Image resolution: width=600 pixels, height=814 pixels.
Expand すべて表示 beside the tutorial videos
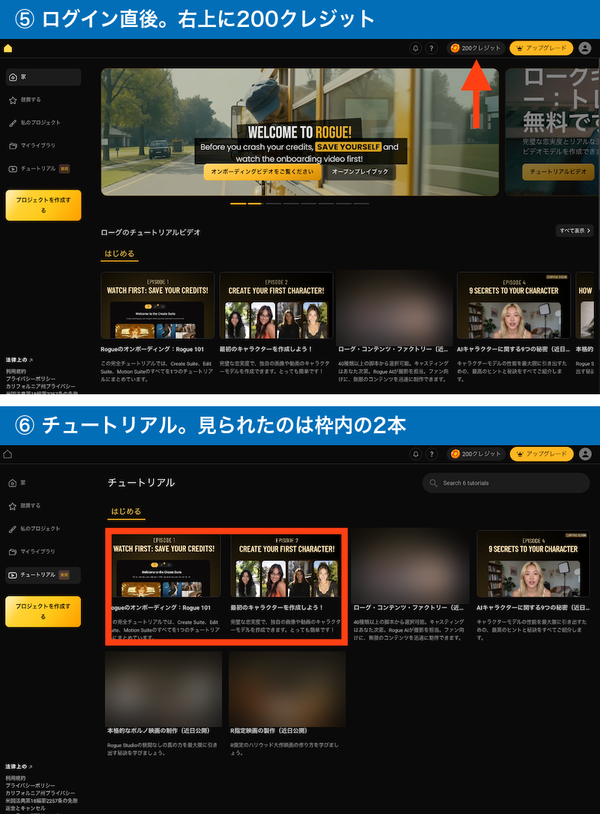(575, 230)
